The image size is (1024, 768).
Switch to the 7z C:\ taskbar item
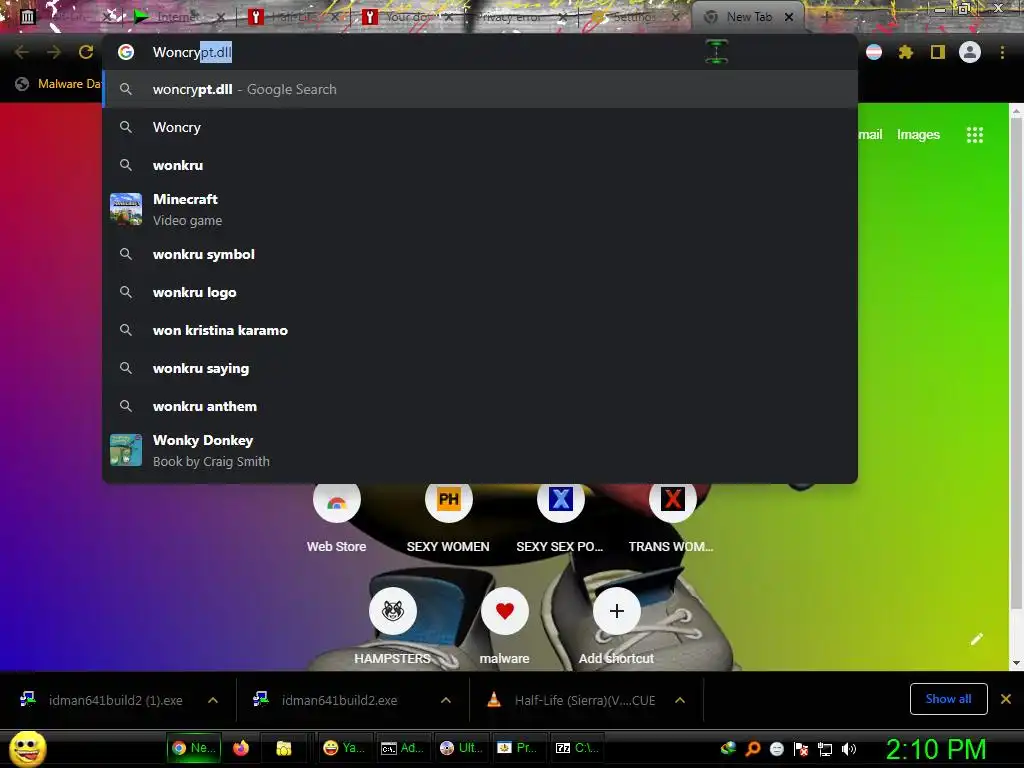[x=577, y=748]
